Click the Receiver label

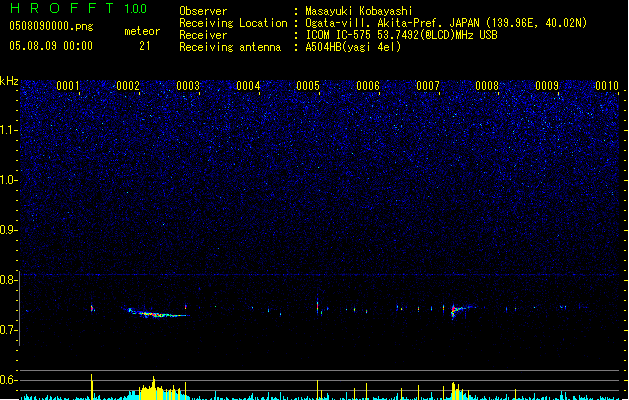(x=203, y=35)
